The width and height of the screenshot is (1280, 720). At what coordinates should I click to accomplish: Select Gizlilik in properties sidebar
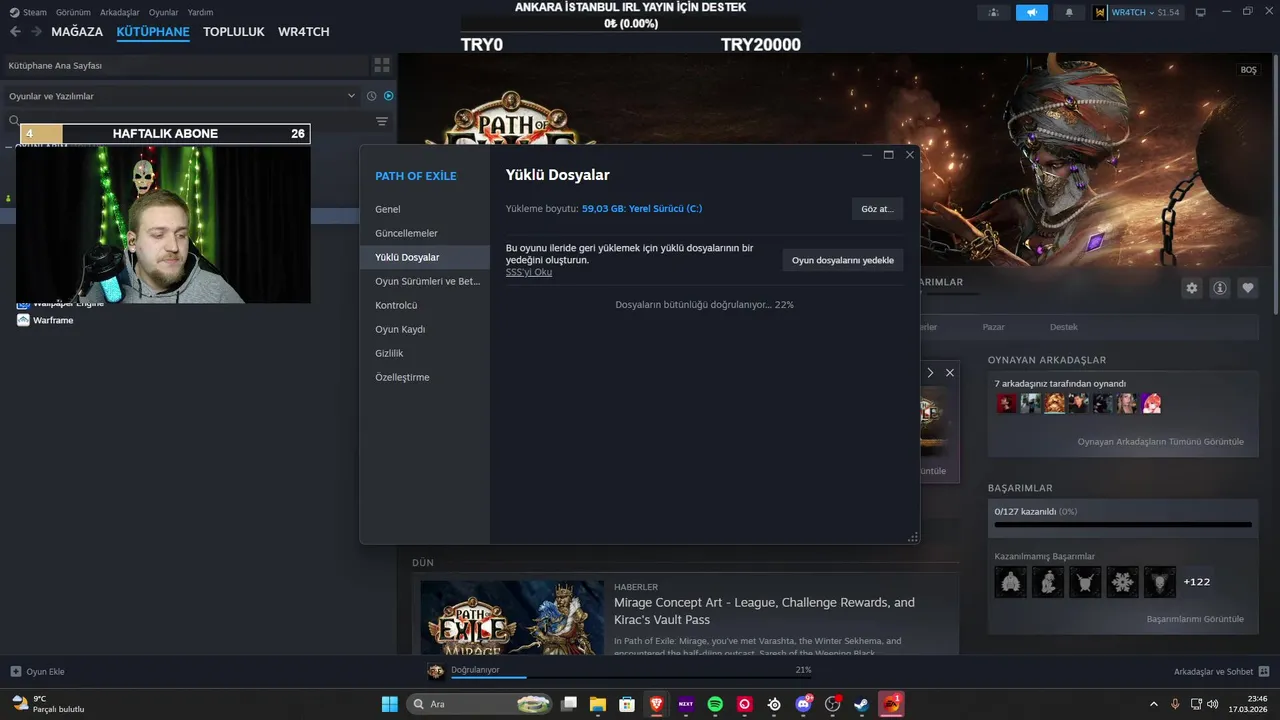pos(425,353)
